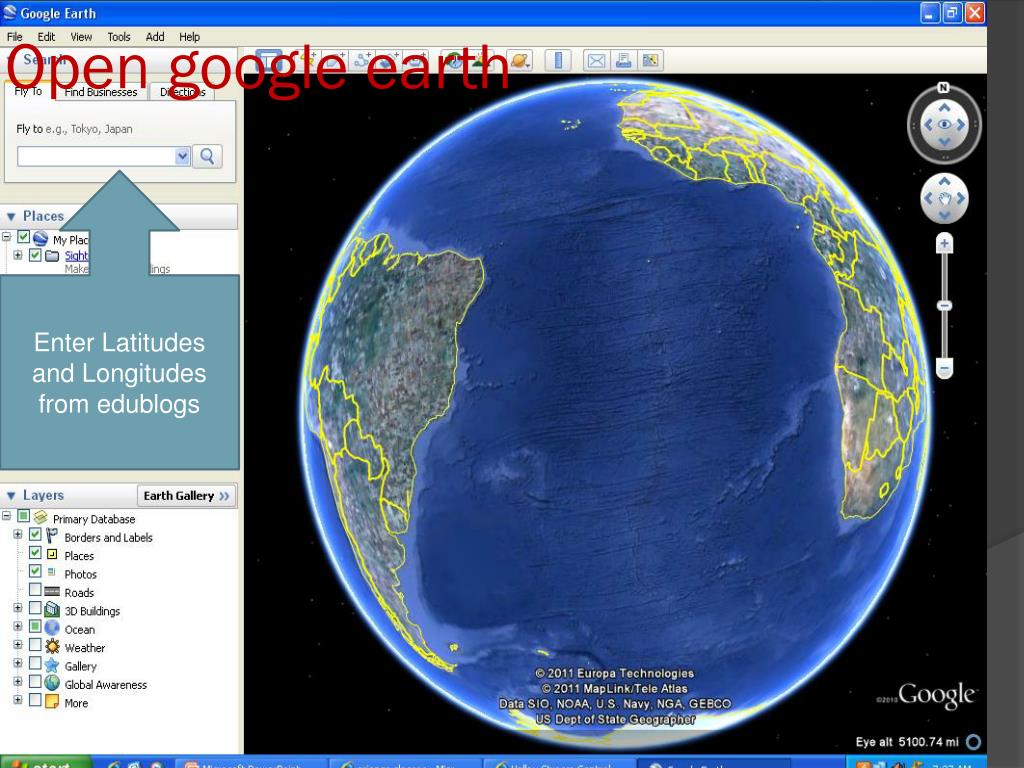The image size is (1024, 768).
Task: Select the Ruler tool in the toolbar
Action: [x=558, y=61]
